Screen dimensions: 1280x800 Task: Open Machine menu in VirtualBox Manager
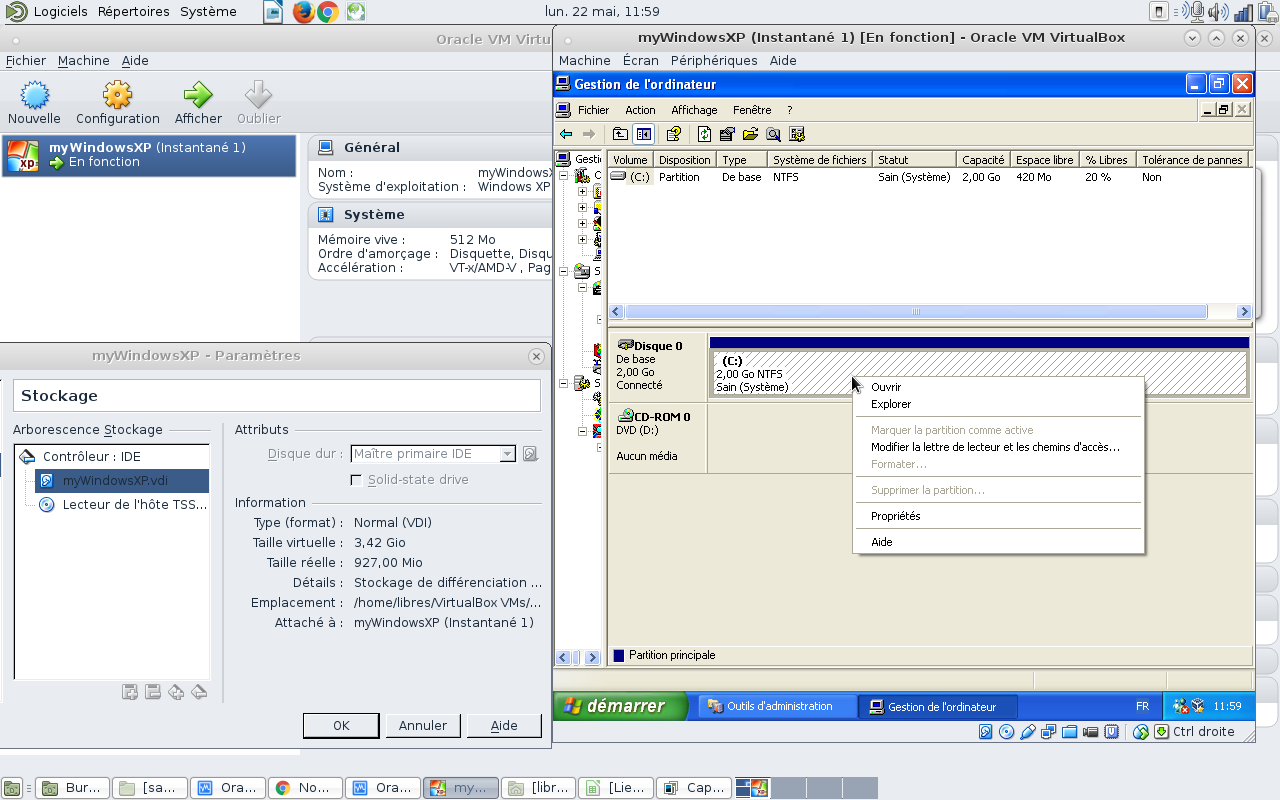pos(83,61)
